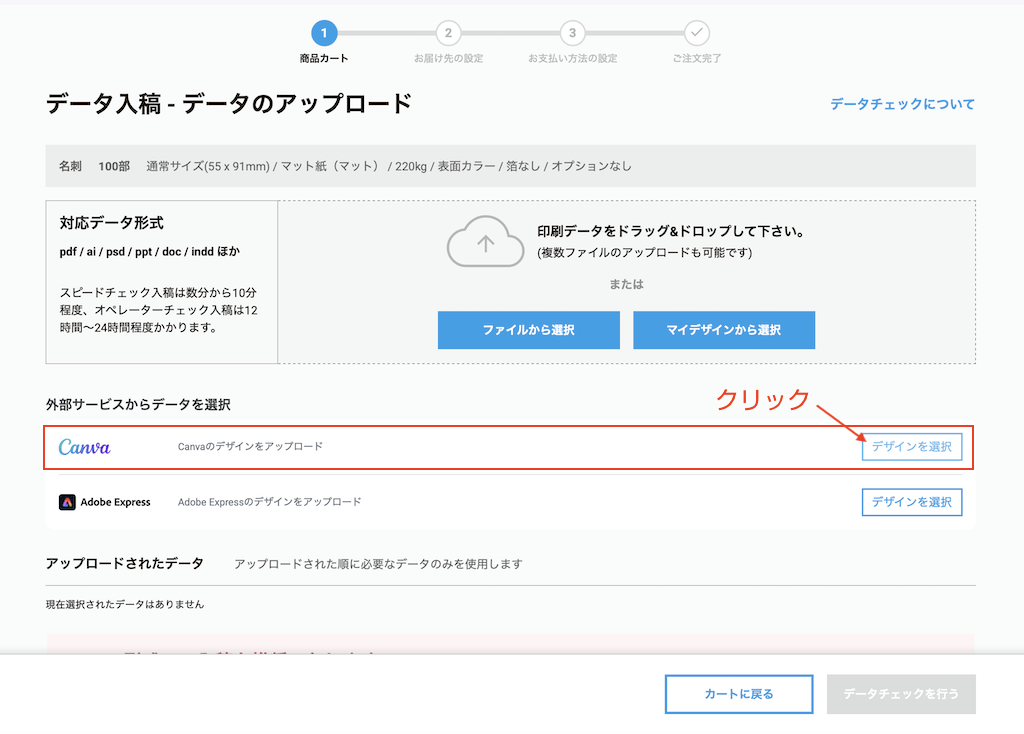Click the step 2 お届け先の設定 circle

tap(447, 32)
